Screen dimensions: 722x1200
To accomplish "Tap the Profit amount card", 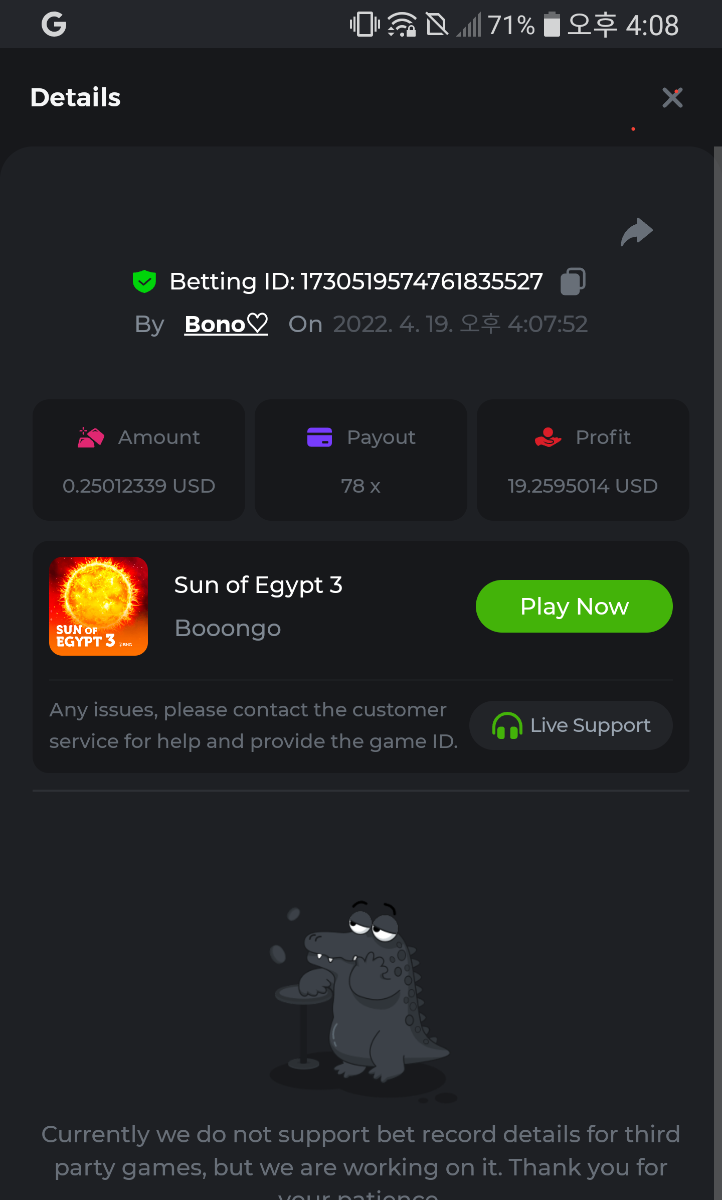I will pos(583,460).
